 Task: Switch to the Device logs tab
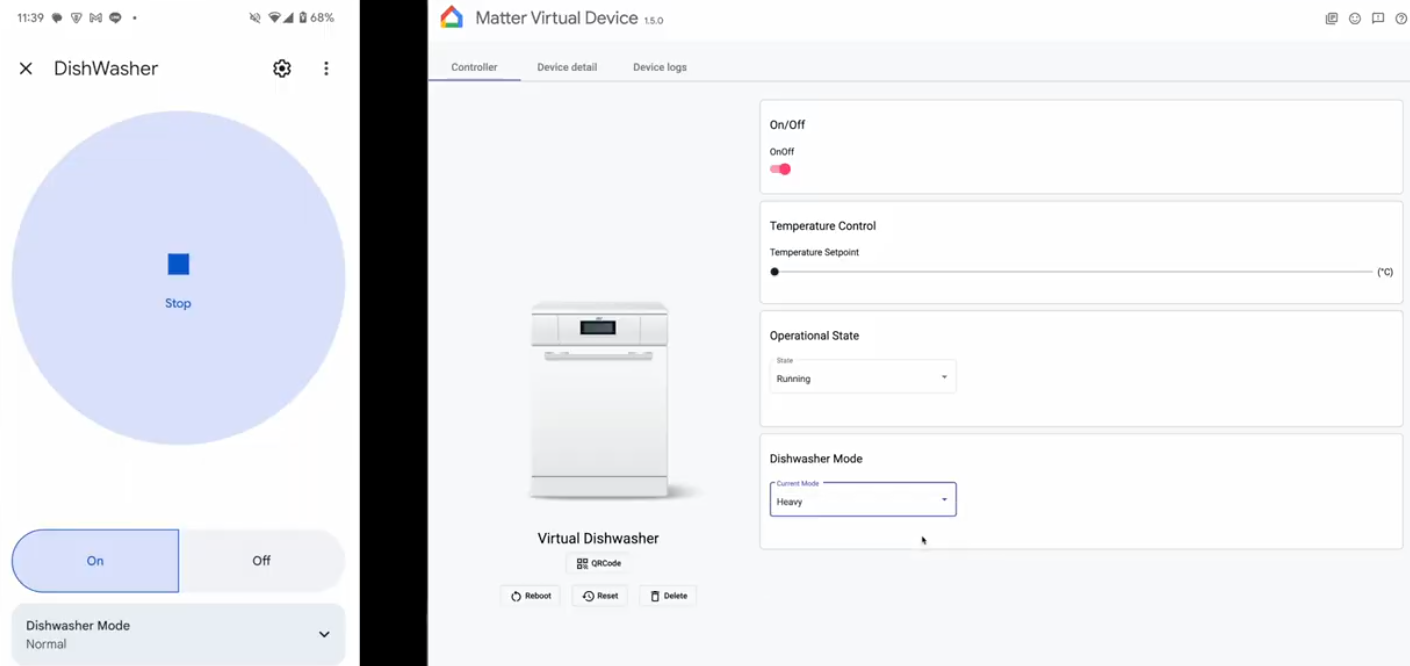tap(659, 67)
